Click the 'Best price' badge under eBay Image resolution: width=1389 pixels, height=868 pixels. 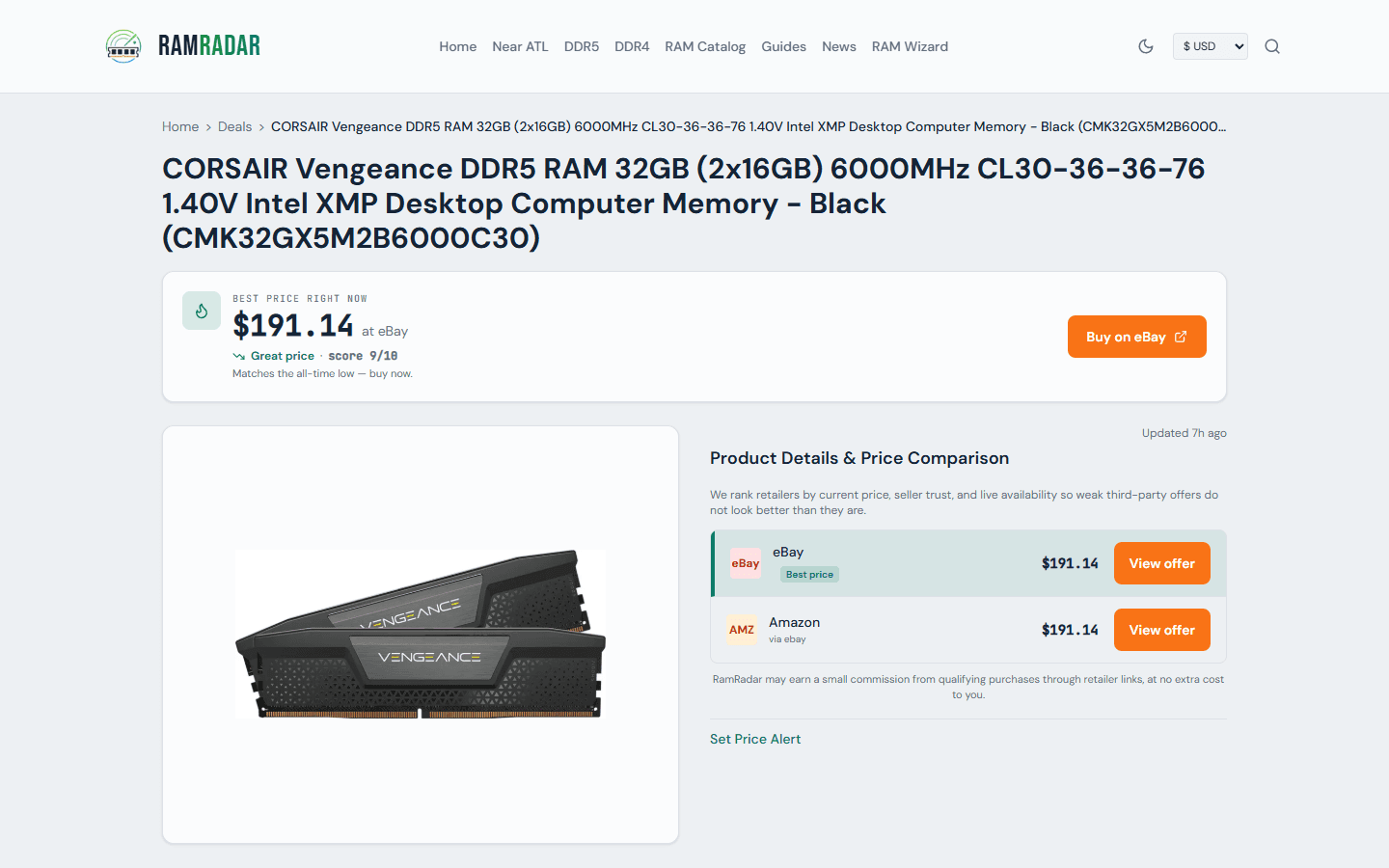[809, 574]
